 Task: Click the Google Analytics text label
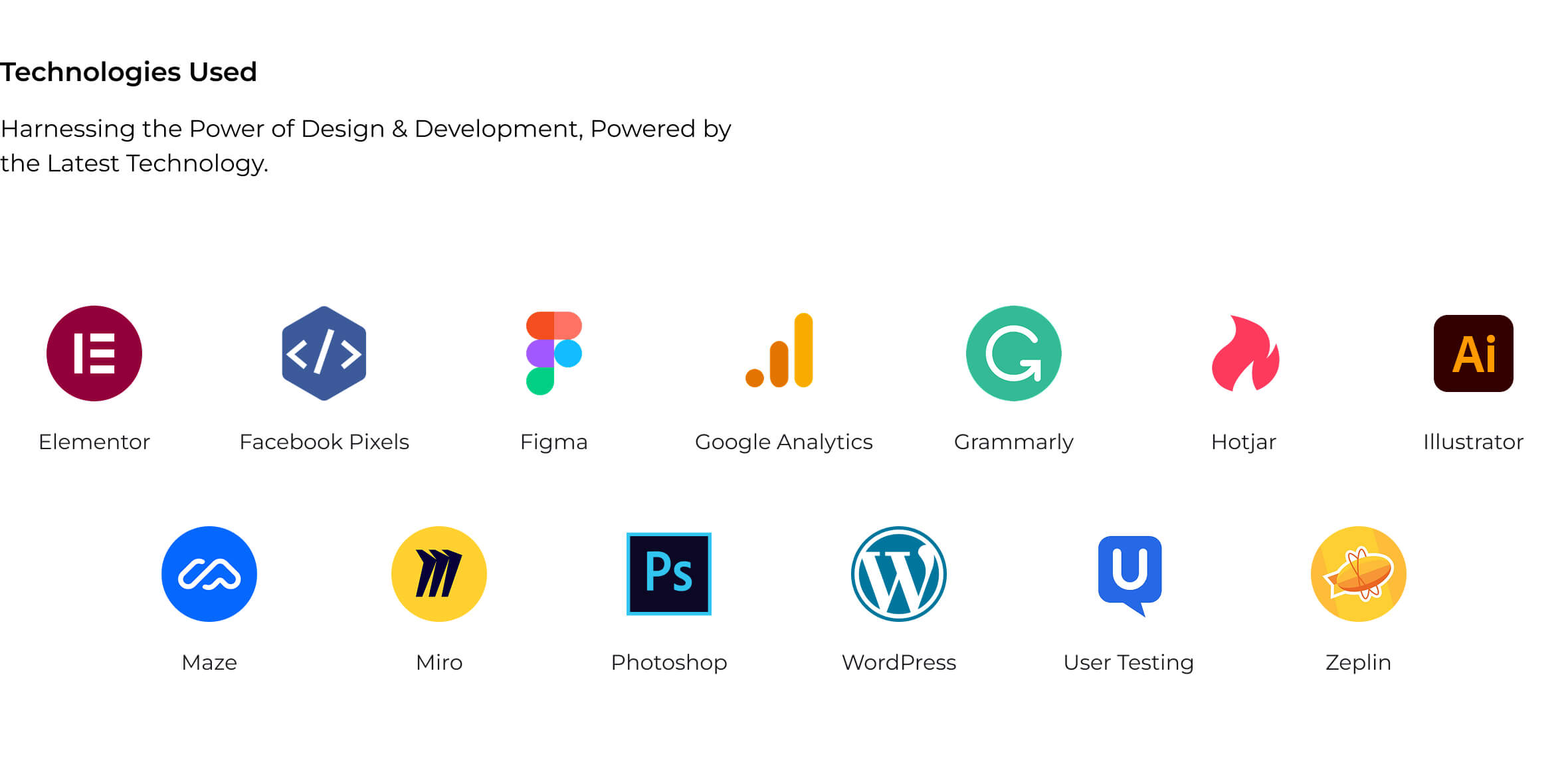(x=783, y=442)
